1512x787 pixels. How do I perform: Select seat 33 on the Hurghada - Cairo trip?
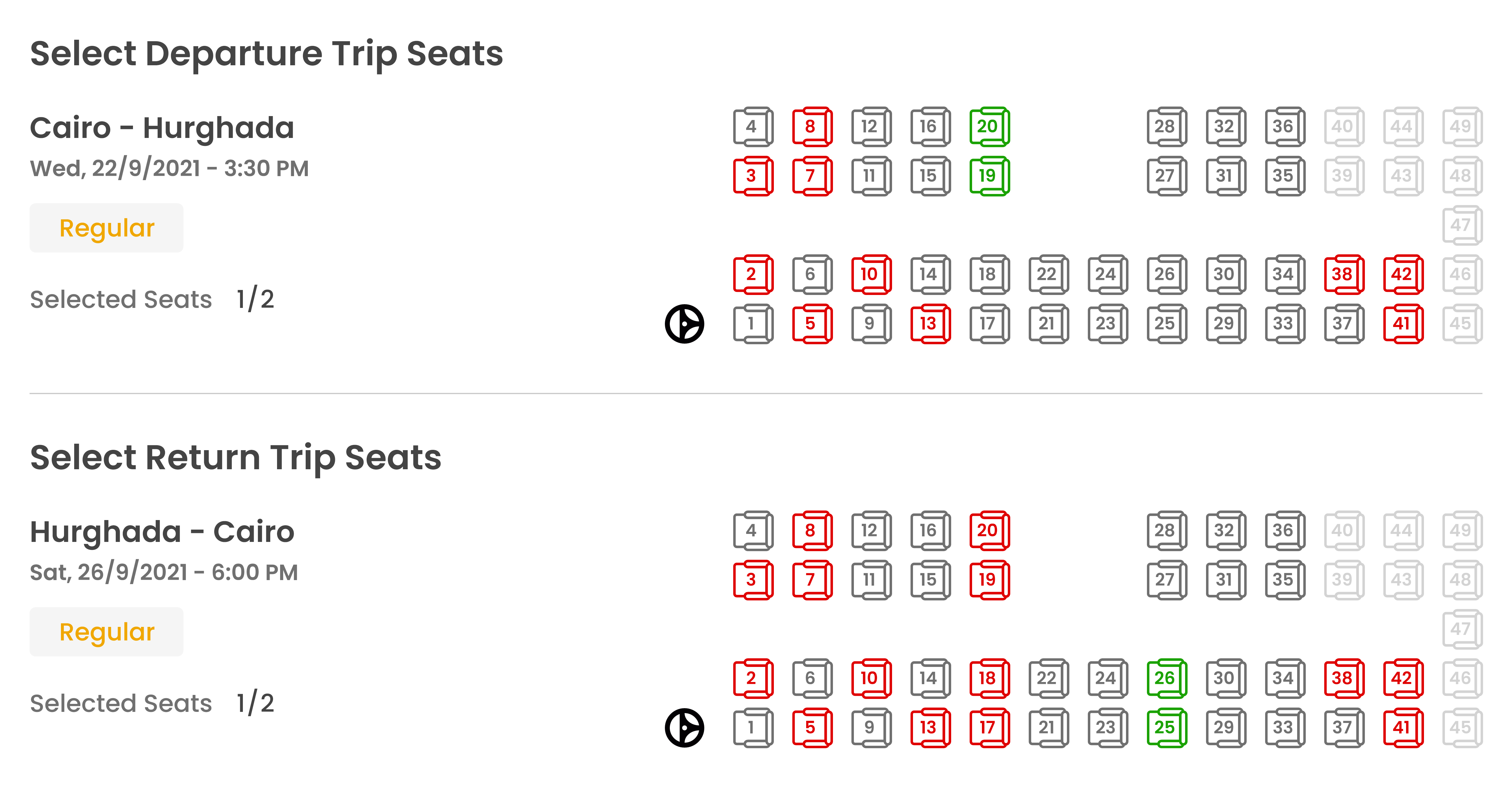point(1284,728)
